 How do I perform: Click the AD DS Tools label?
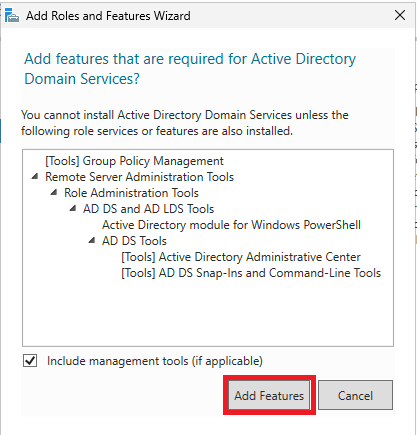(x=134, y=241)
